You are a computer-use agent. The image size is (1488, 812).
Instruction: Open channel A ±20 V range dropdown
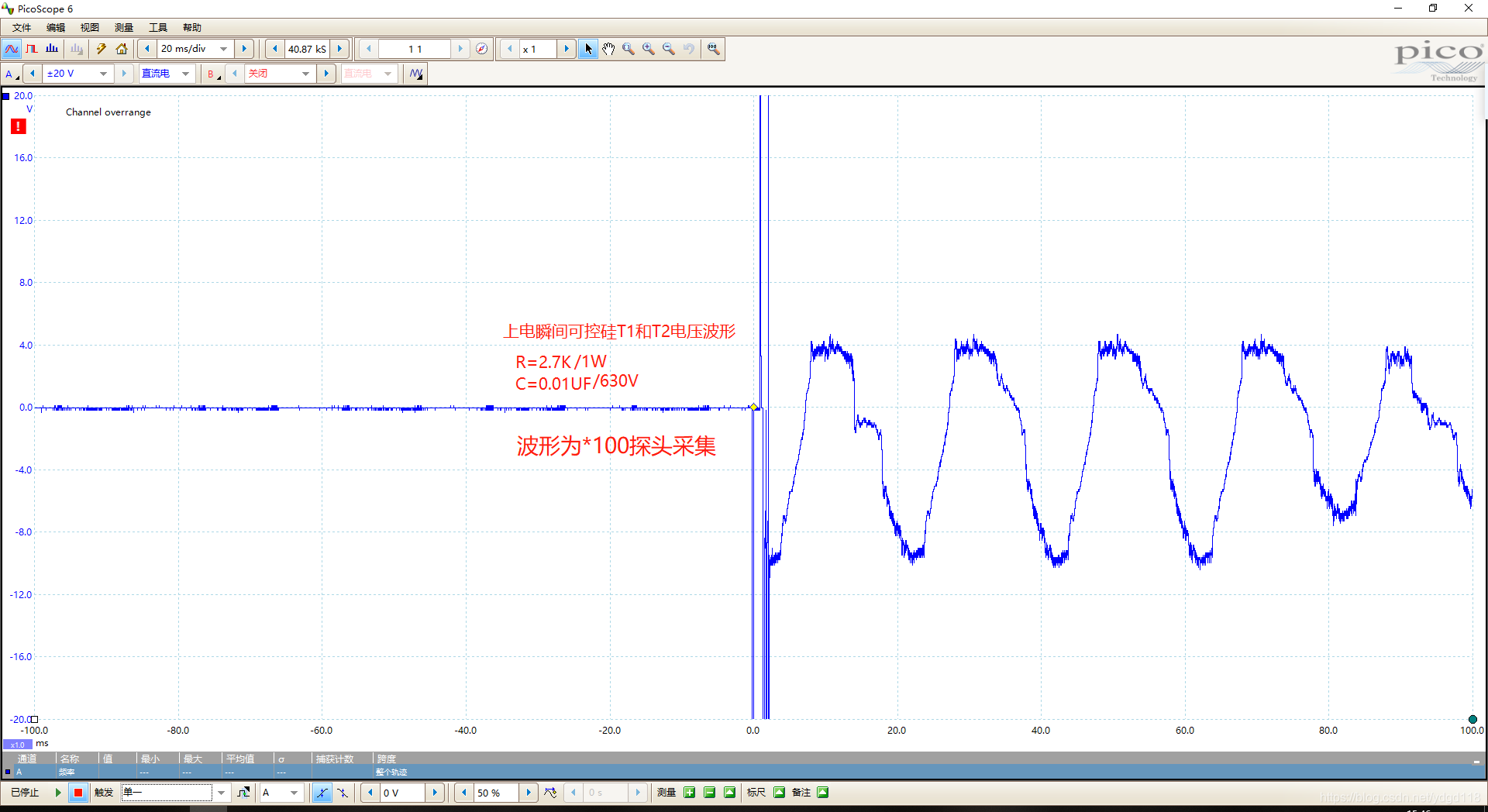(x=104, y=74)
